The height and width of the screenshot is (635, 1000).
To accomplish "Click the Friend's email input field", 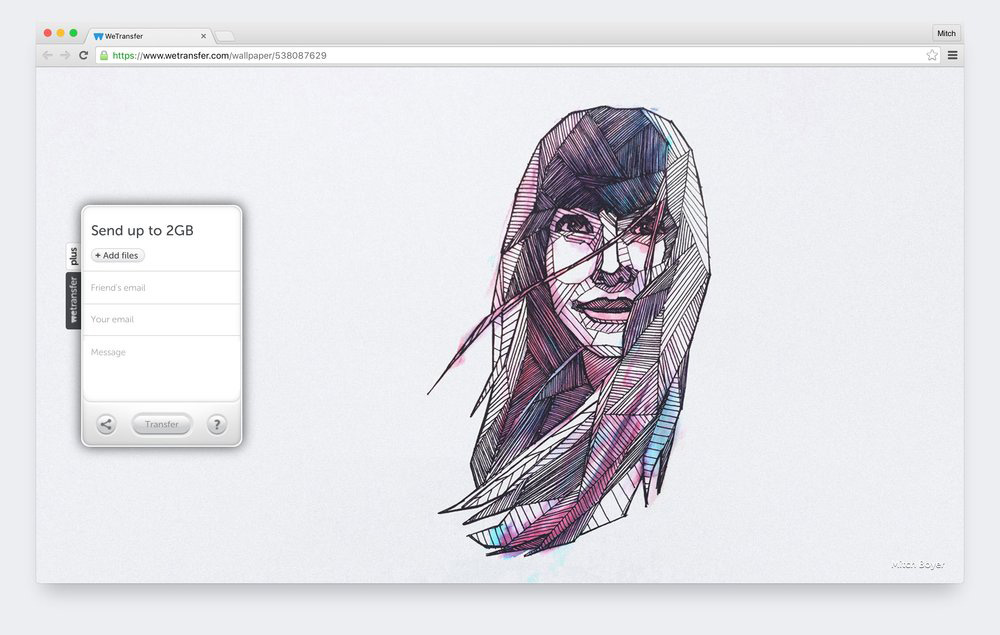I will (160, 287).
